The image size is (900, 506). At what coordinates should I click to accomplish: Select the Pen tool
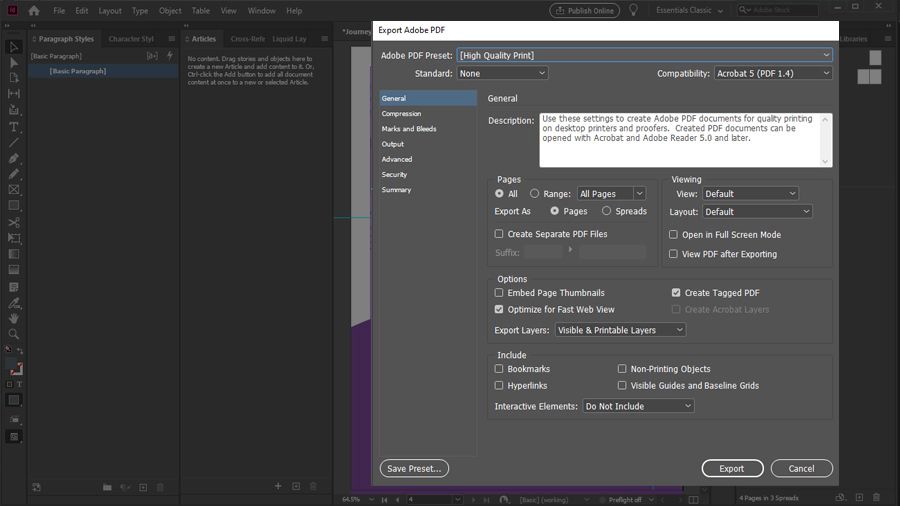click(x=14, y=158)
